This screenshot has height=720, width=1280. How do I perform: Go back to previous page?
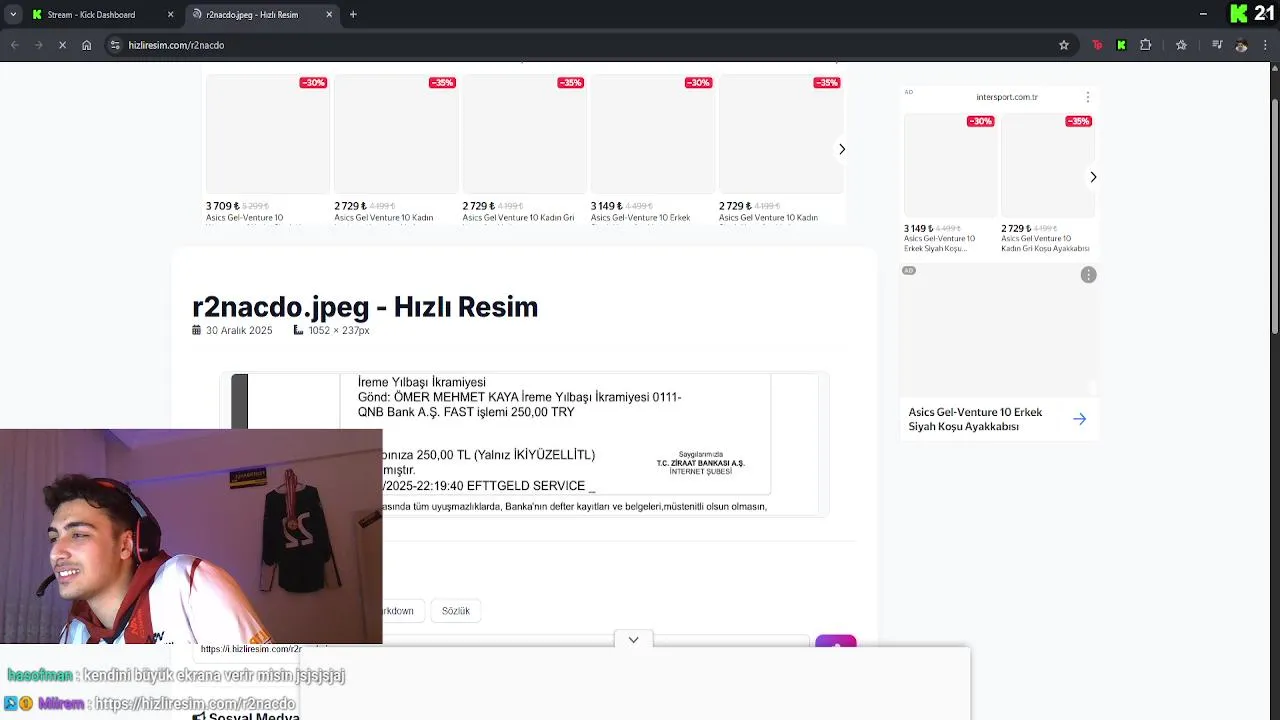tap(14, 45)
